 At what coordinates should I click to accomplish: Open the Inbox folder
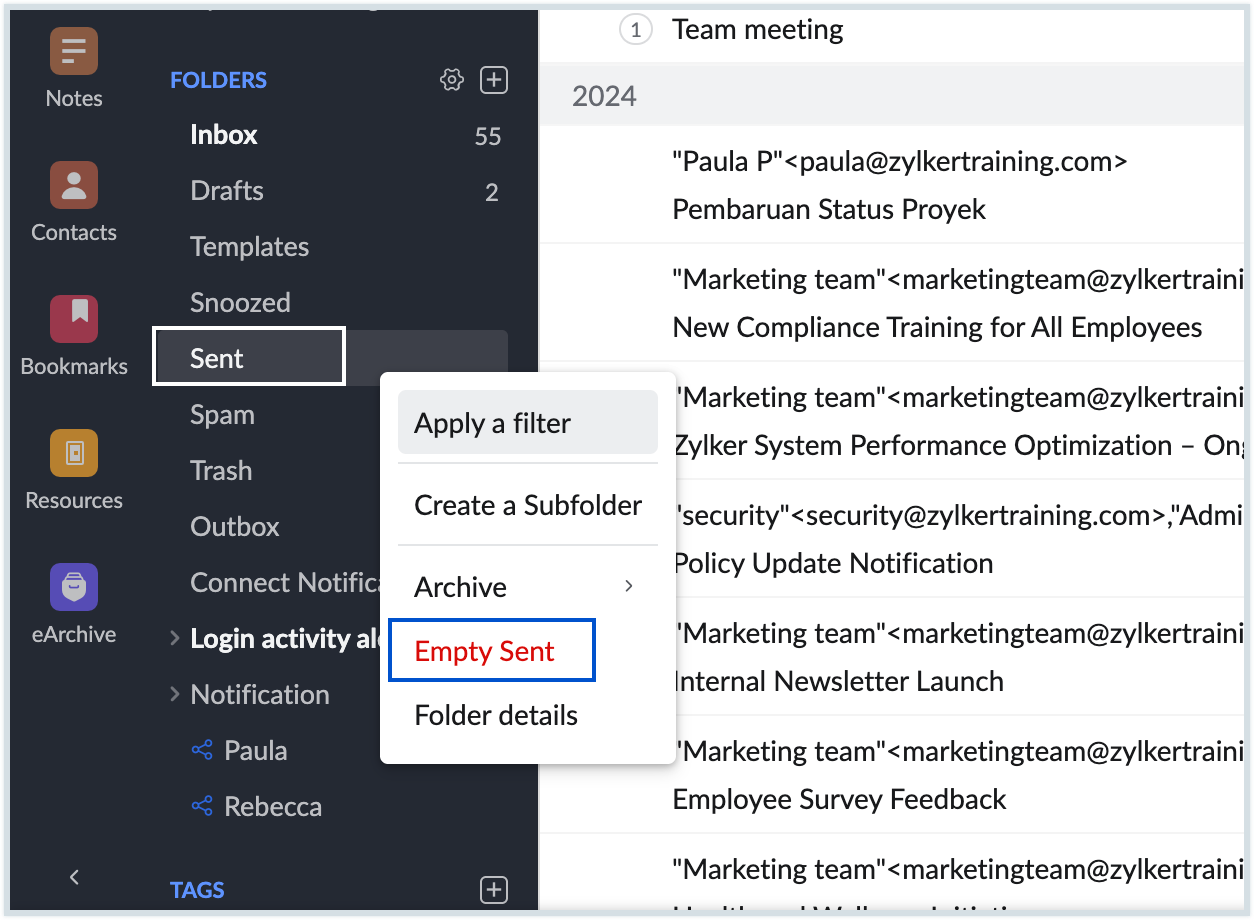[224, 135]
